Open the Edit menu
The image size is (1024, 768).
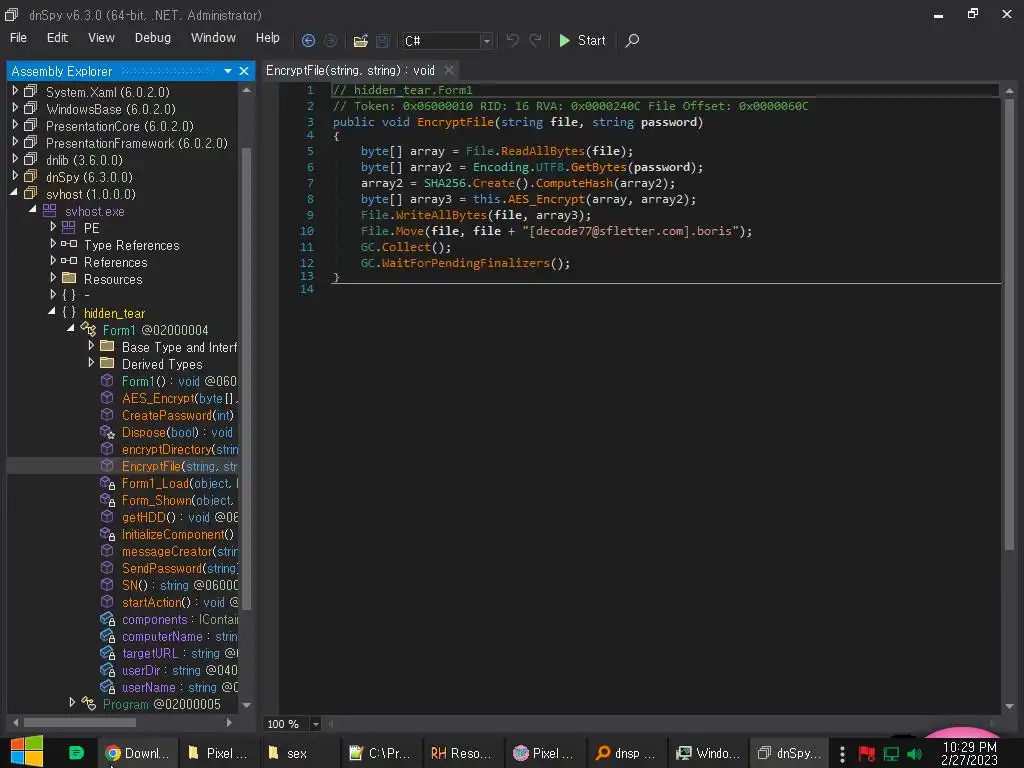(57, 38)
